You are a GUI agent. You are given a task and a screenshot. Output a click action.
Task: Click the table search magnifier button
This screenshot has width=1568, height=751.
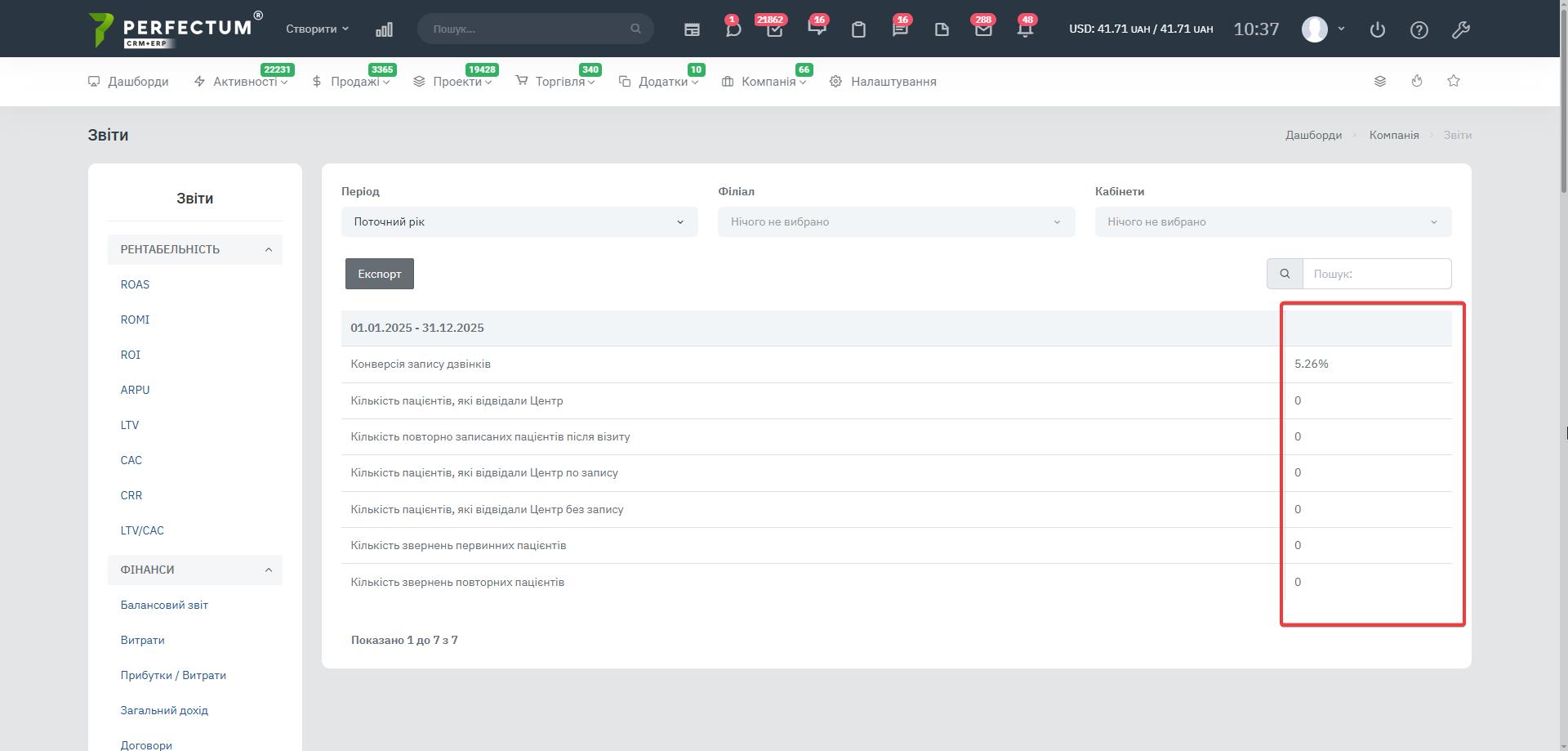click(x=1285, y=274)
